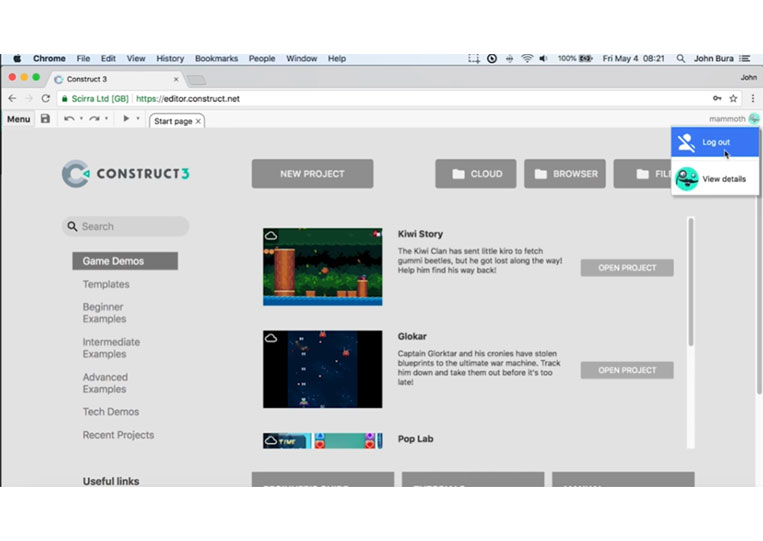This screenshot has height=541, width=763.
Task: Open the Chrome File menu
Action: coord(83,58)
